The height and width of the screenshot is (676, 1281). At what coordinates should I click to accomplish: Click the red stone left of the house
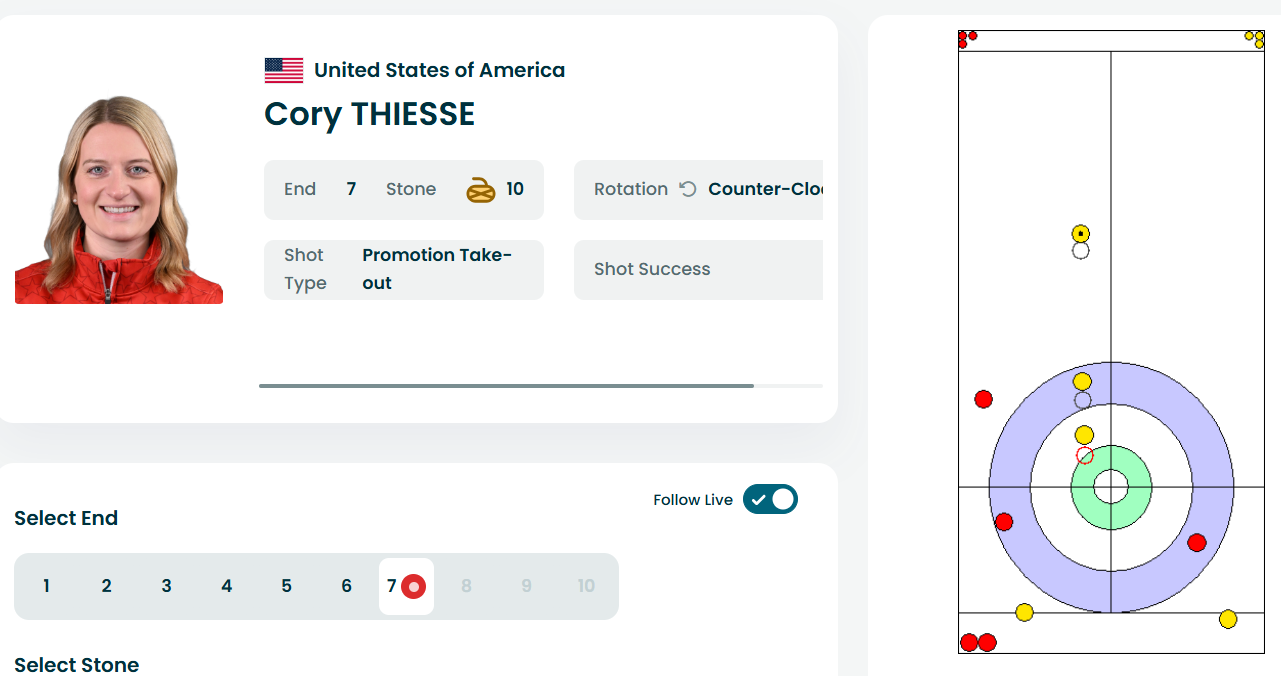984,399
